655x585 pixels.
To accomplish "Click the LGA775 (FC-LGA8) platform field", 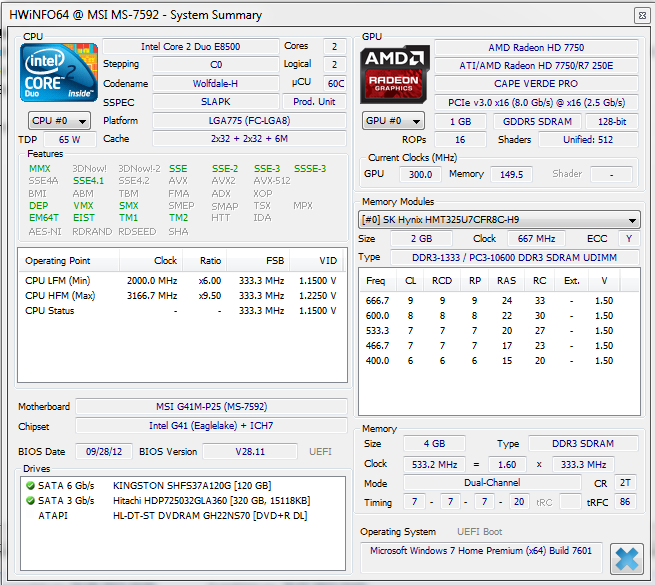I will pos(249,121).
